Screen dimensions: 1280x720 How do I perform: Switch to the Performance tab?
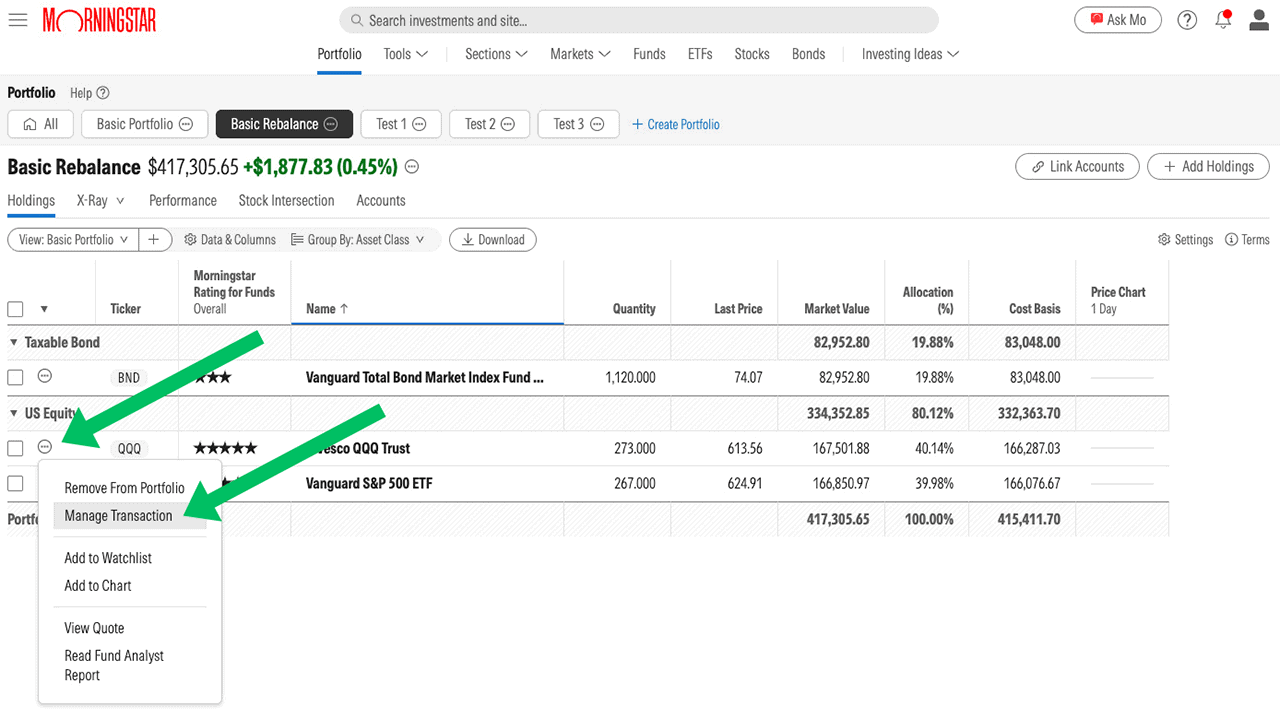(182, 200)
